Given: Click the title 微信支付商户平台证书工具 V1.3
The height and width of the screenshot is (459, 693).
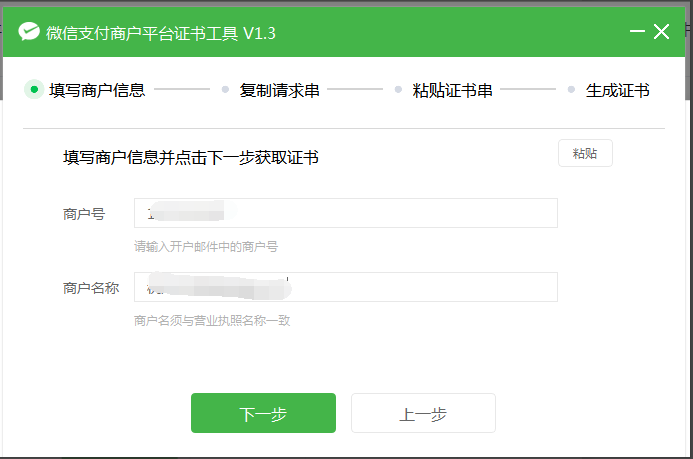Looking at the screenshot, I should (x=161, y=33).
